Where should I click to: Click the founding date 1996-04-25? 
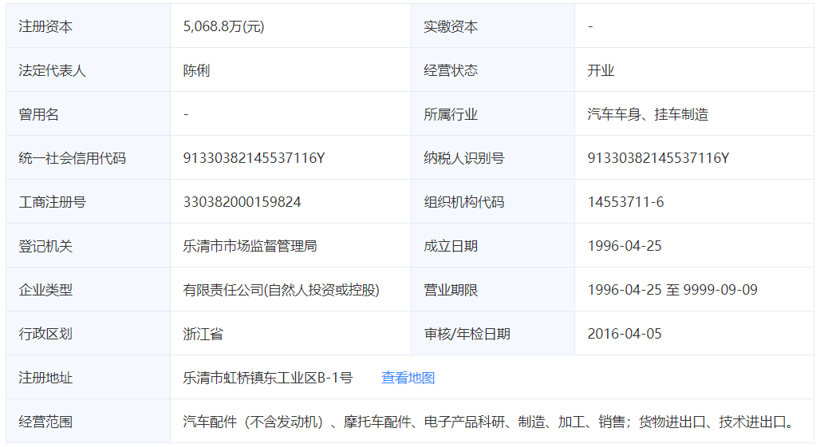(x=625, y=246)
